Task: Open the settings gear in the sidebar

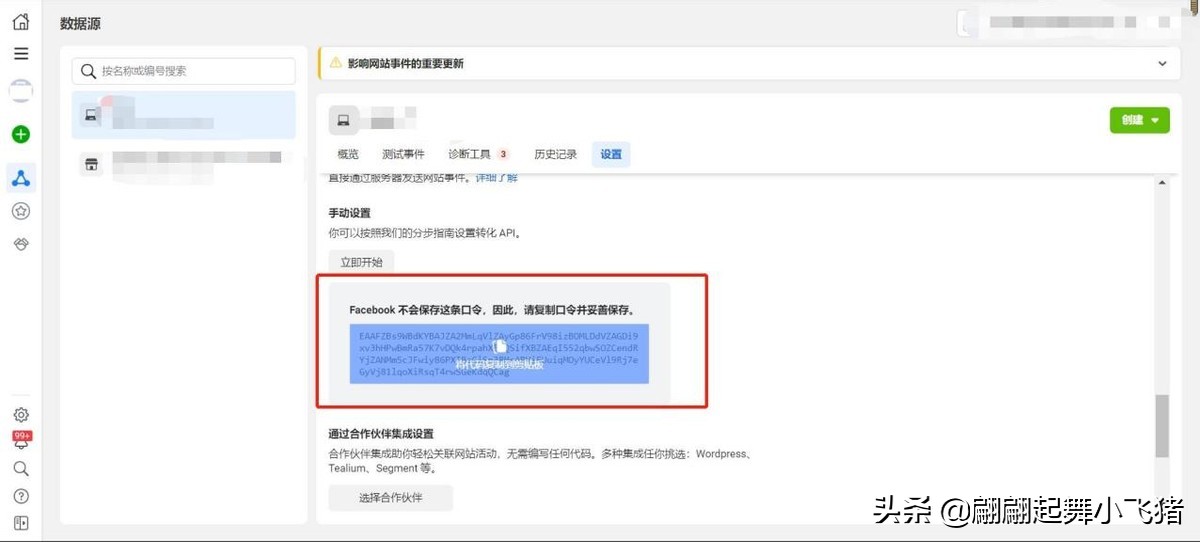Action: 21,415
